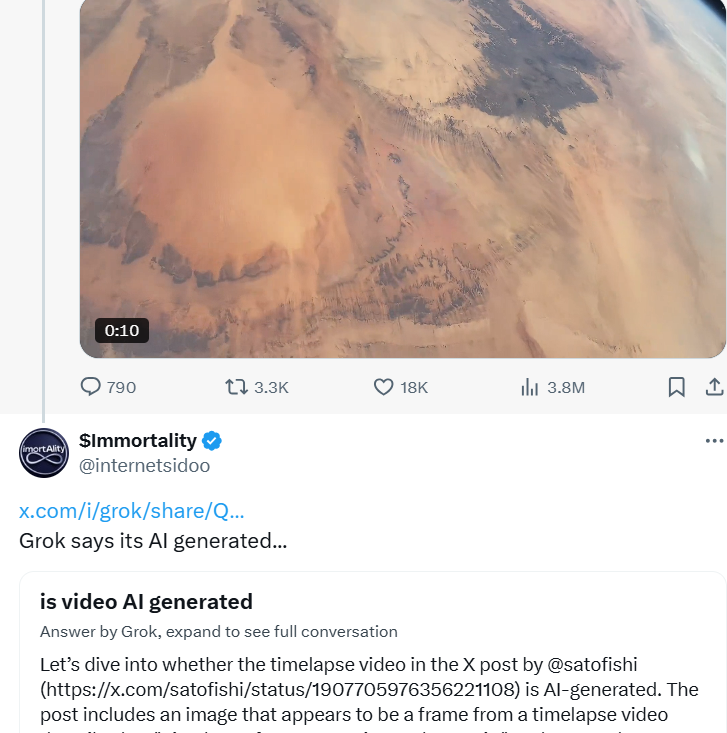Image resolution: width=727 pixels, height=733 pixels.
Task: Open view analytics bar chart icon
Action: [529, 387]
